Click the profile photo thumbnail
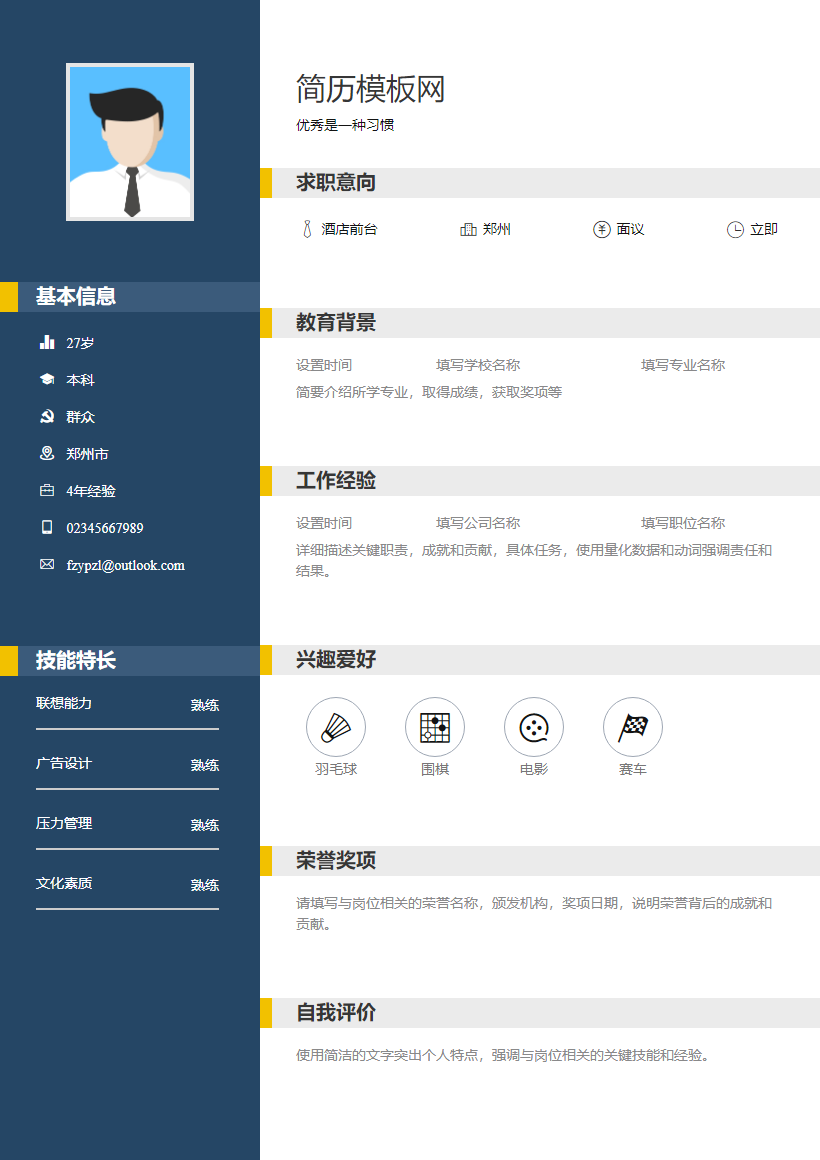Image resolution: width=820 pixels, height=1160 pixels. click(130, 141)
